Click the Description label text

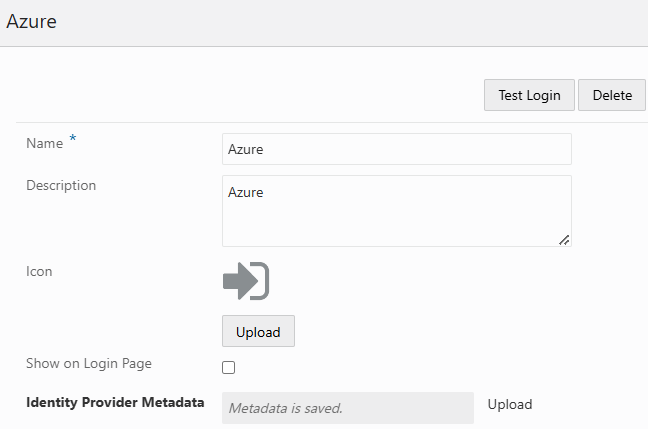pos(61,185)
